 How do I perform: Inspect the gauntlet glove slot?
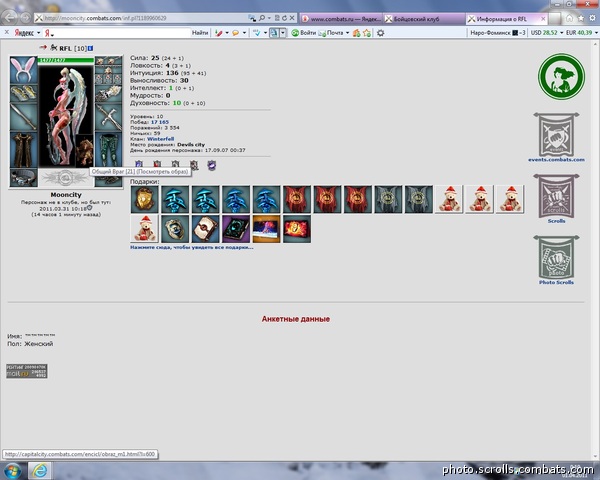coord(108,93)
